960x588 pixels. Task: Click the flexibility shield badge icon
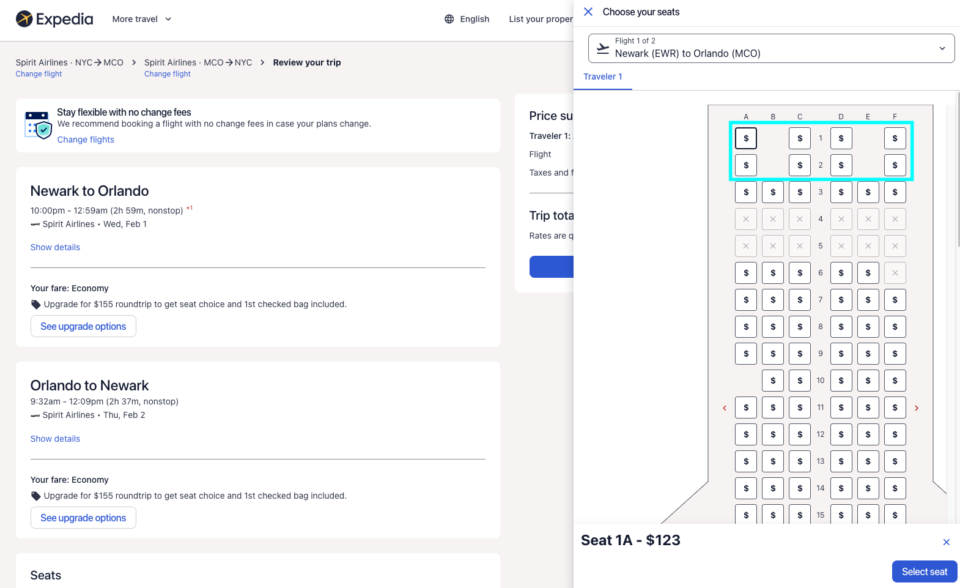[37, 126]
